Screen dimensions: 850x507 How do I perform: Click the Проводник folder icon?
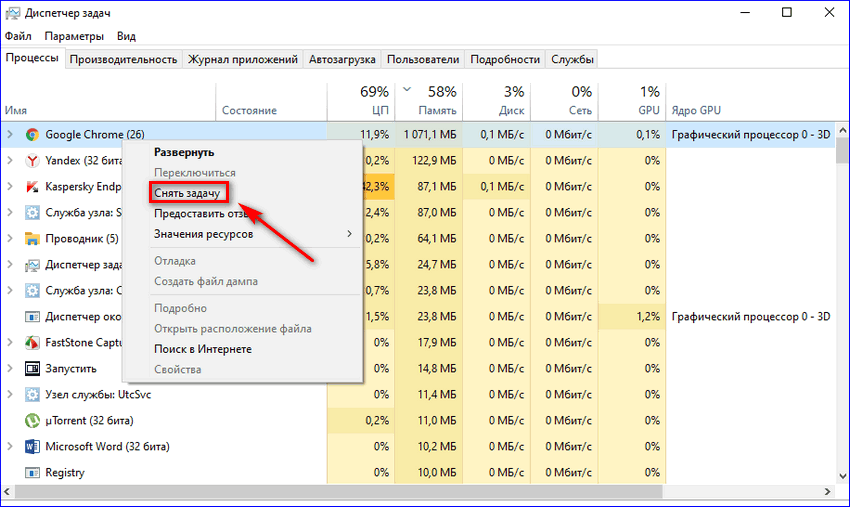[32, 238]
